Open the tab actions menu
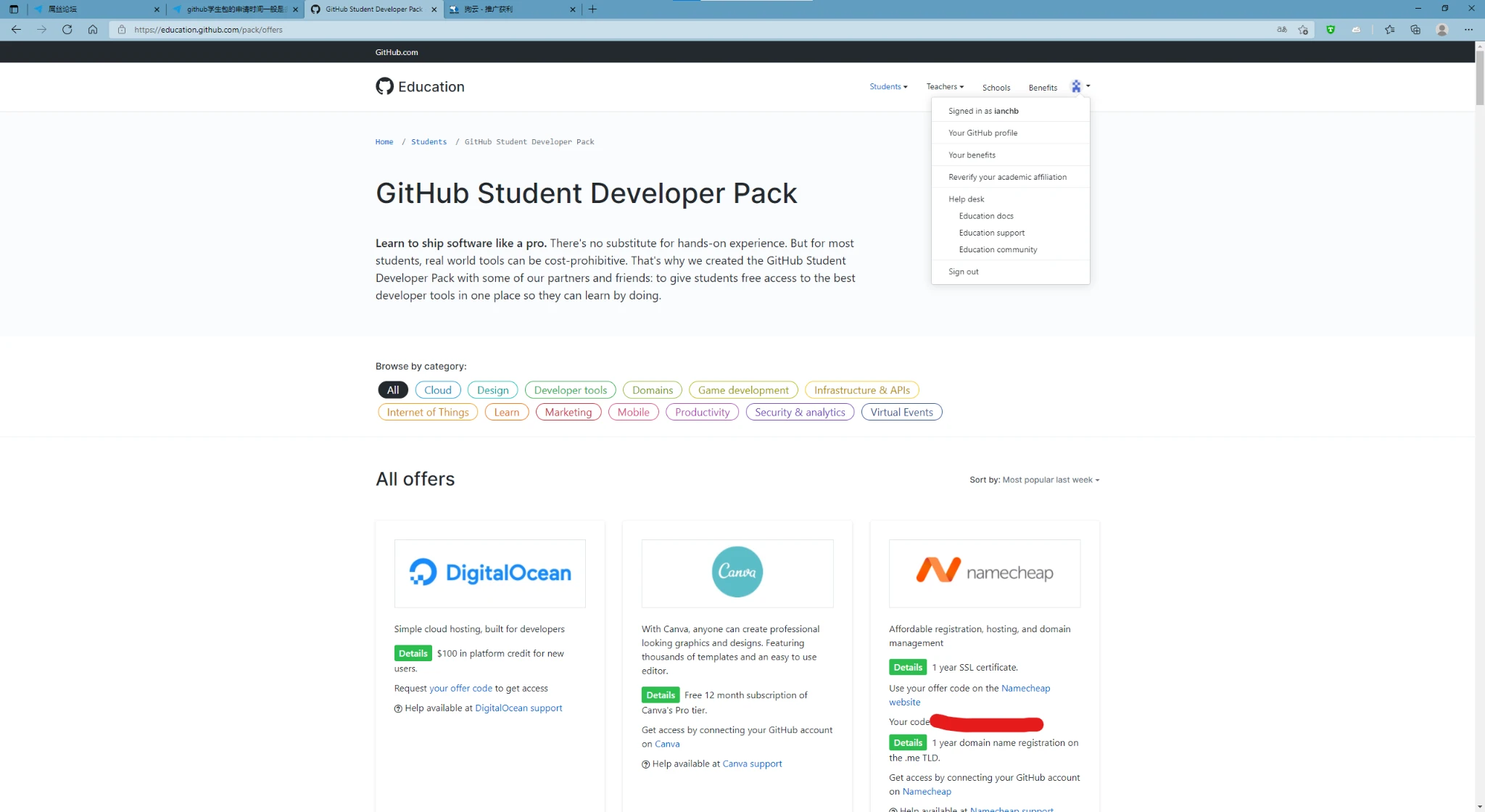This screenshot has width=1485, height=812. tap(14, 9)
